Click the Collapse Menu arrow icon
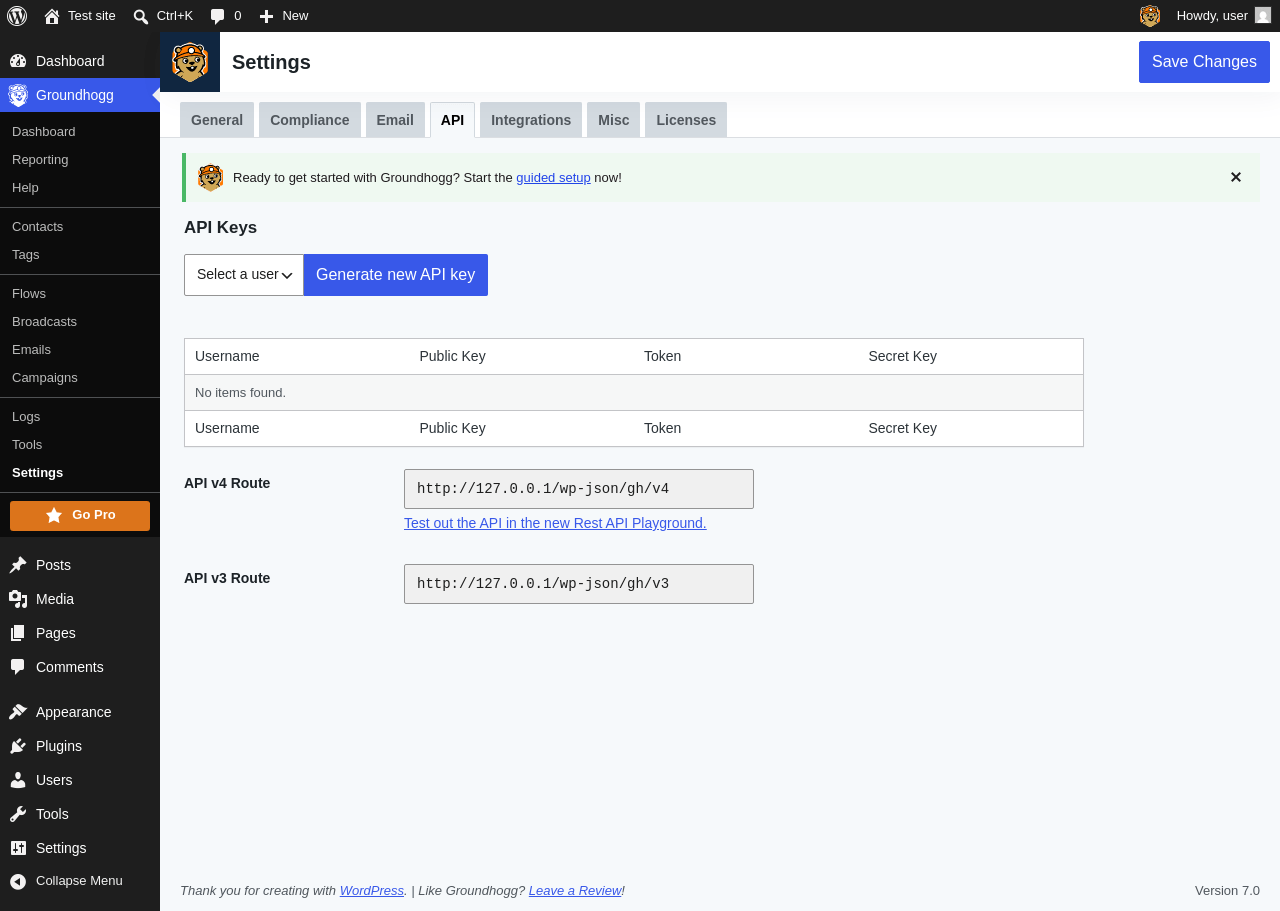Viewport: 1280px width, 911px height. [18, 881]
